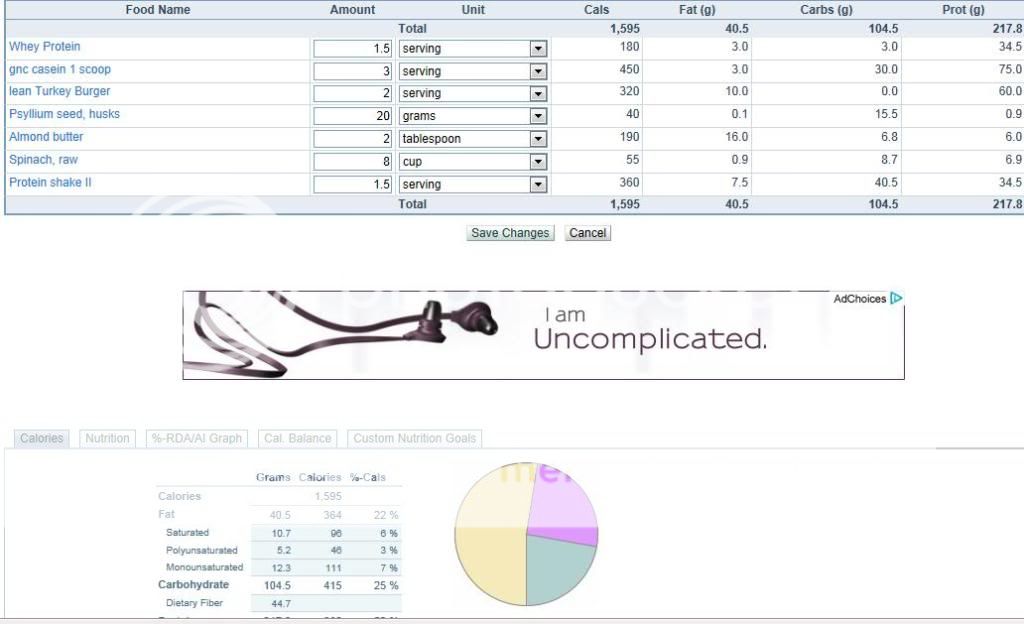Open unit dropdown for Almond butter
Viewport: 1024px width, 624px height.
(539, 139)
